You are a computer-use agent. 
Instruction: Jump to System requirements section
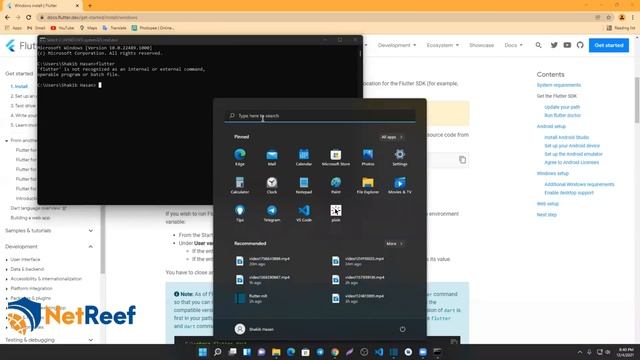[558, 85]
